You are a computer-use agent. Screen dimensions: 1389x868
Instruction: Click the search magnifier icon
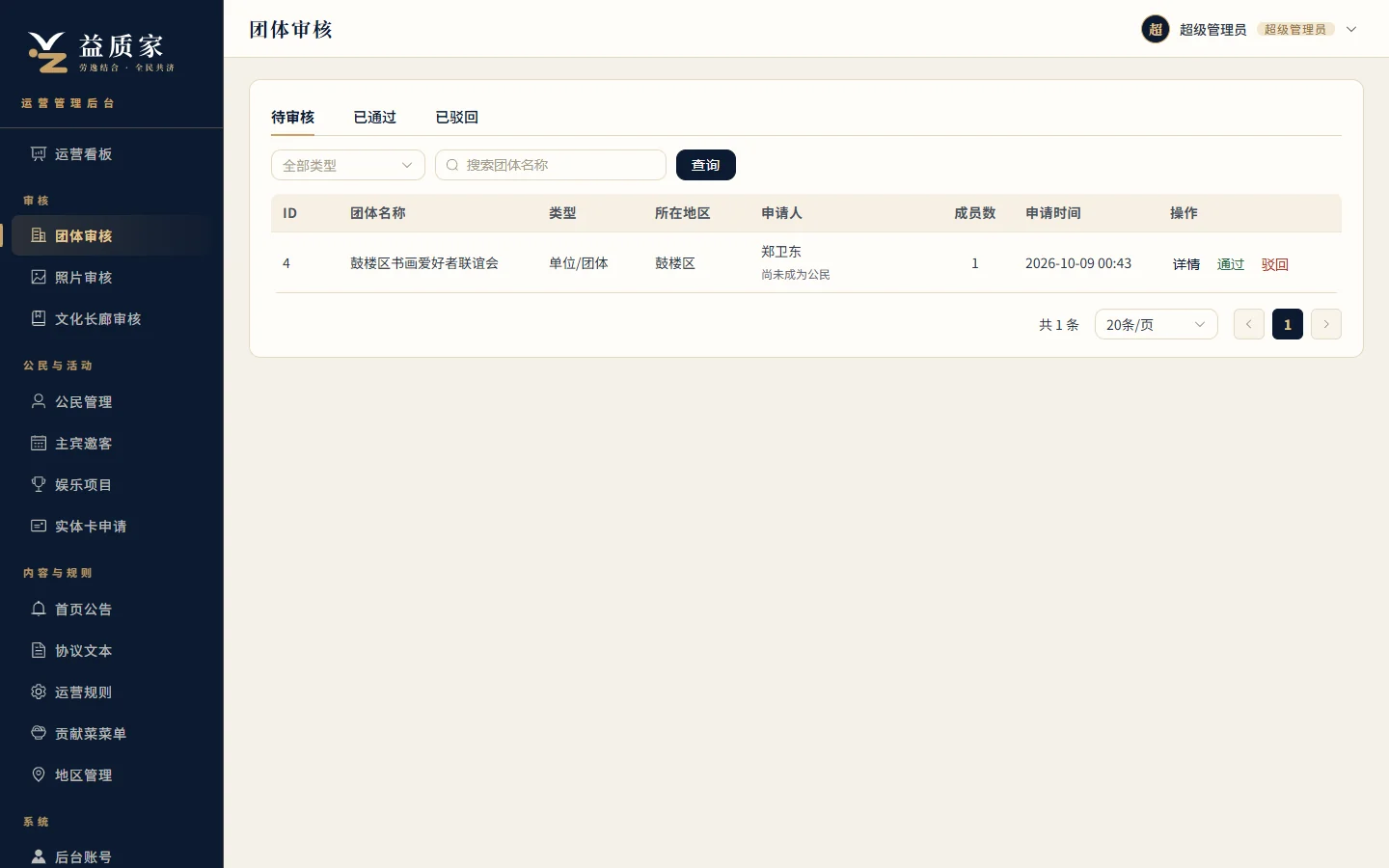(x=452, y=165)
